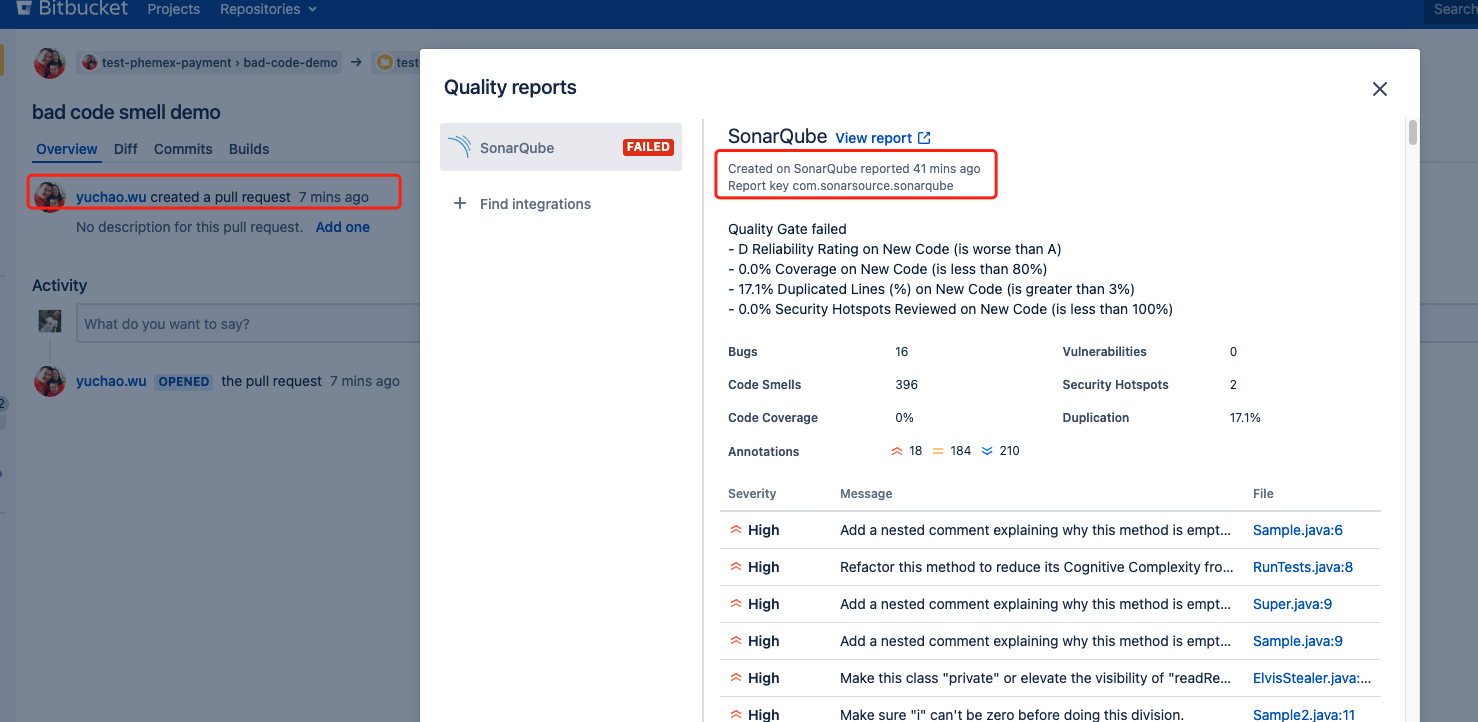Click D Reliability Rating on New Code line
The width and height of the screenshot is (1478, 722).
[x=895, y=249]
